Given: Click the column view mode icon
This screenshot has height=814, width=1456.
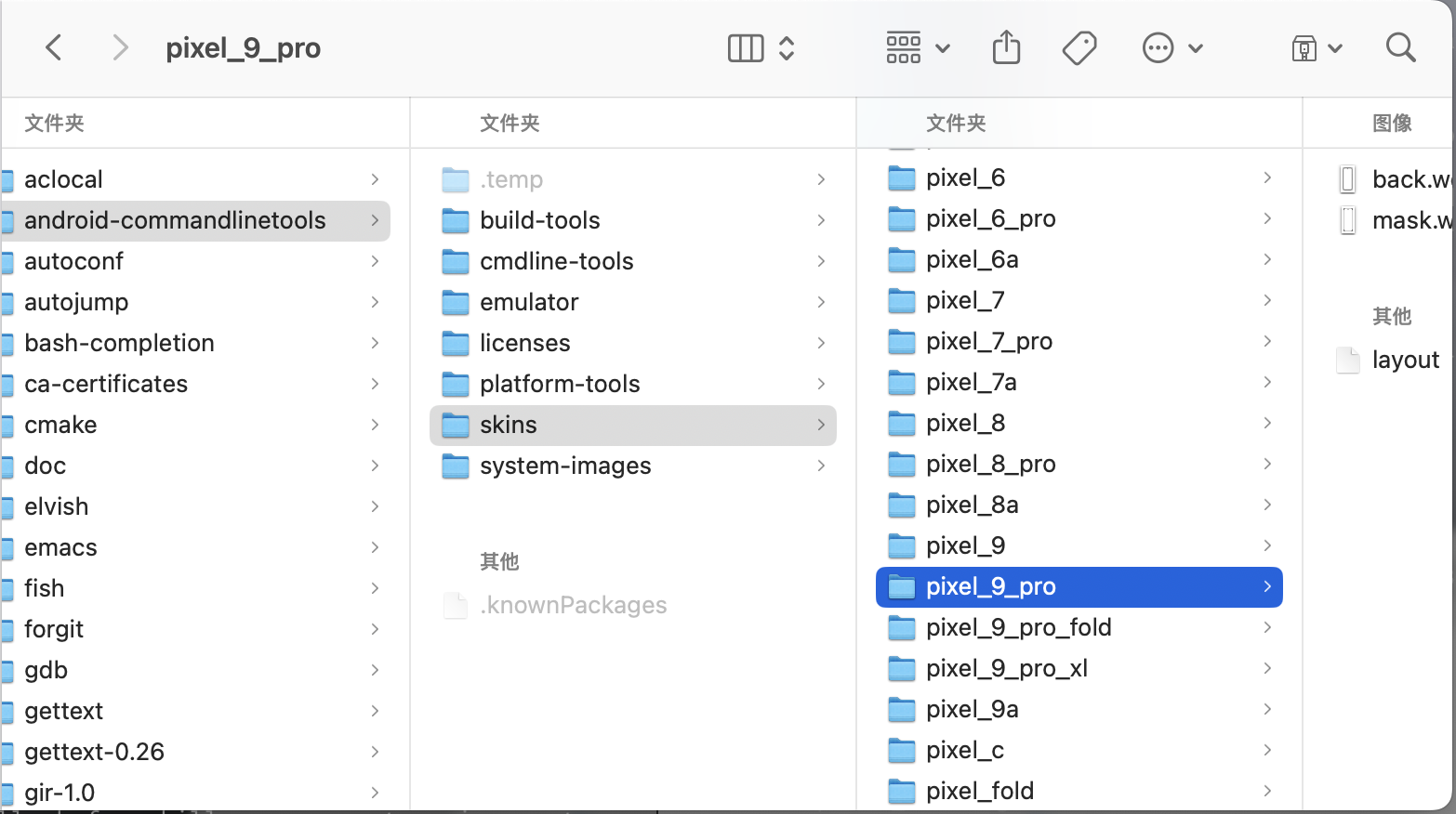Looking at the screenshot, I should 745,48.
